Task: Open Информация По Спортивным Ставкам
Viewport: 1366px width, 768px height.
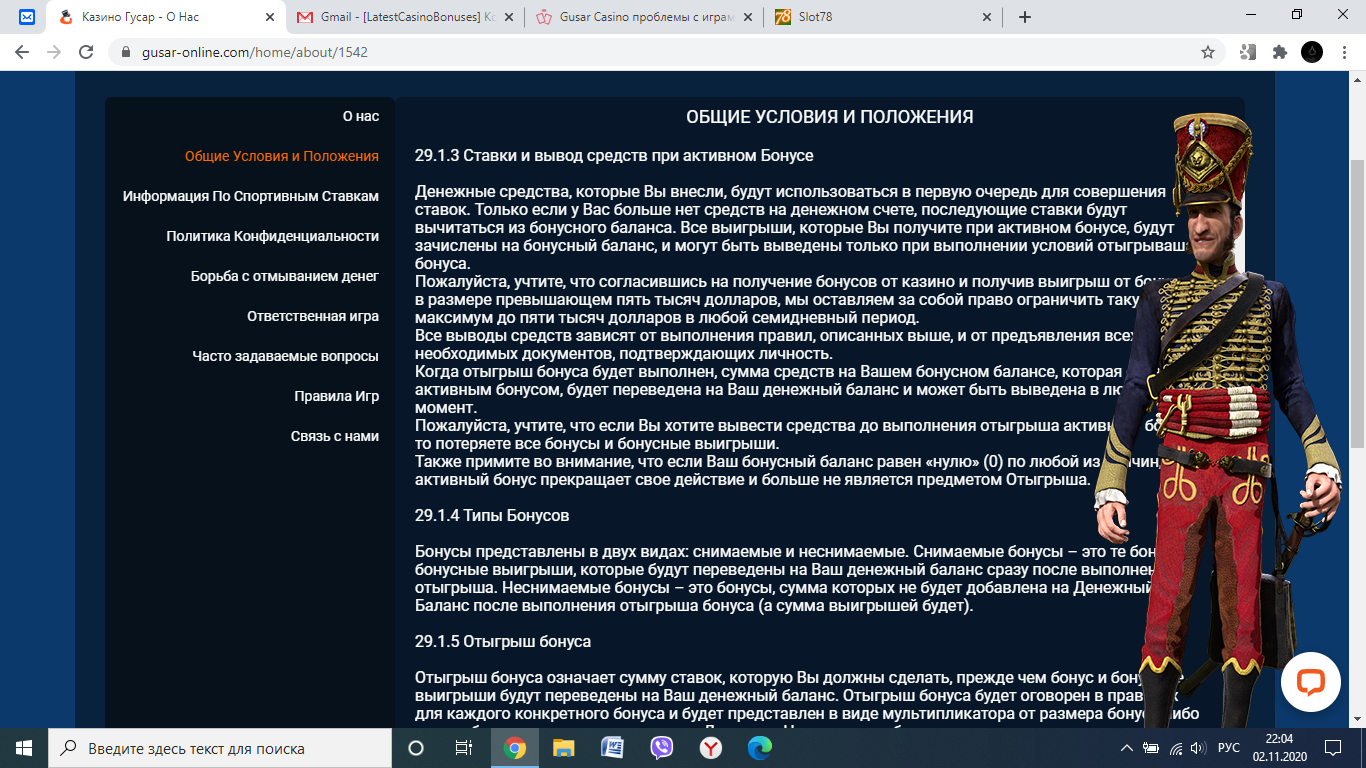Action: click(x=251, y=196)
